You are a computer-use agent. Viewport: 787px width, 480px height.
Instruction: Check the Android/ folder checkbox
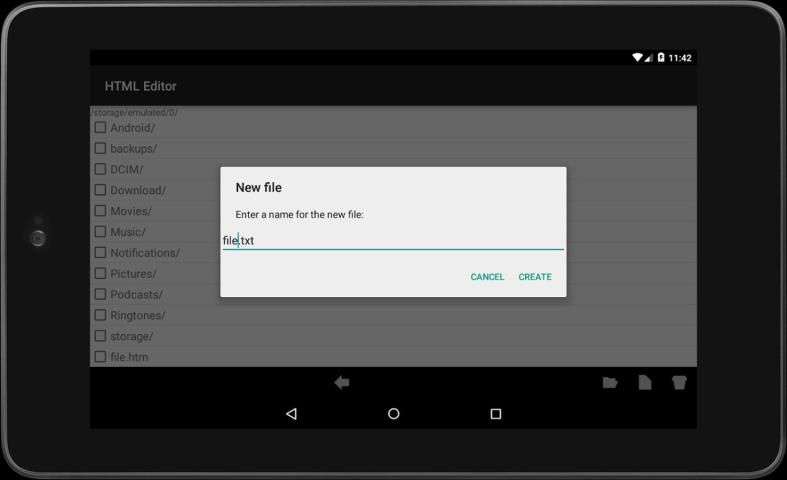pyautogui.click(x=100, y=128)
